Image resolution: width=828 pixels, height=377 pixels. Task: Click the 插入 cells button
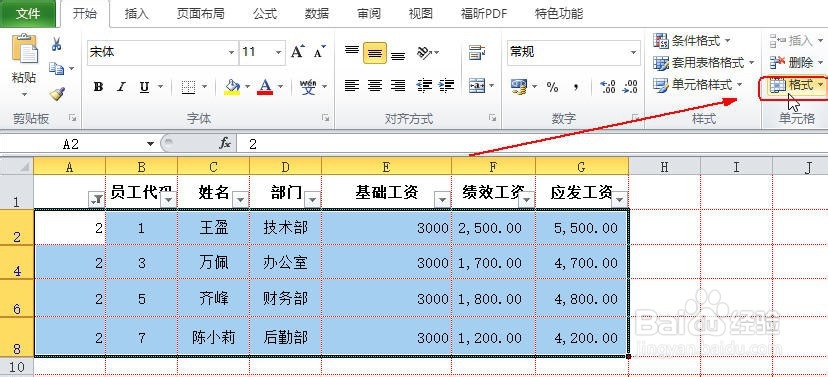(797, 40)
